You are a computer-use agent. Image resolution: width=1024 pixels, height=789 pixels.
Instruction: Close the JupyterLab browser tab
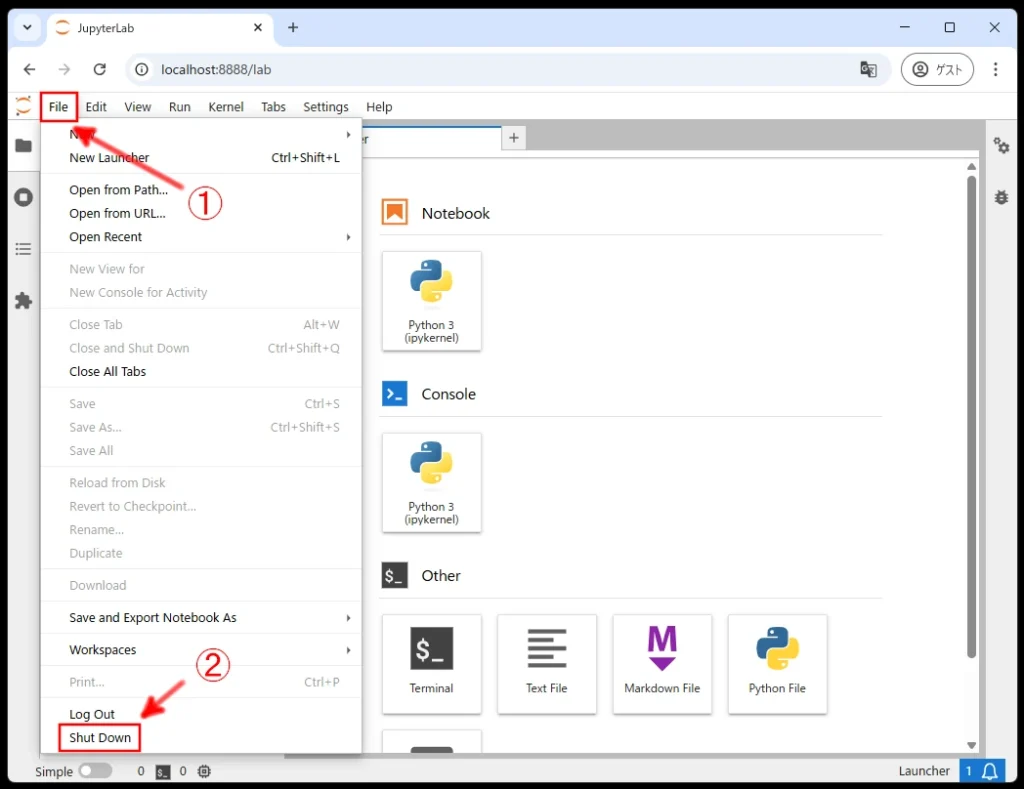pos(258,27)
